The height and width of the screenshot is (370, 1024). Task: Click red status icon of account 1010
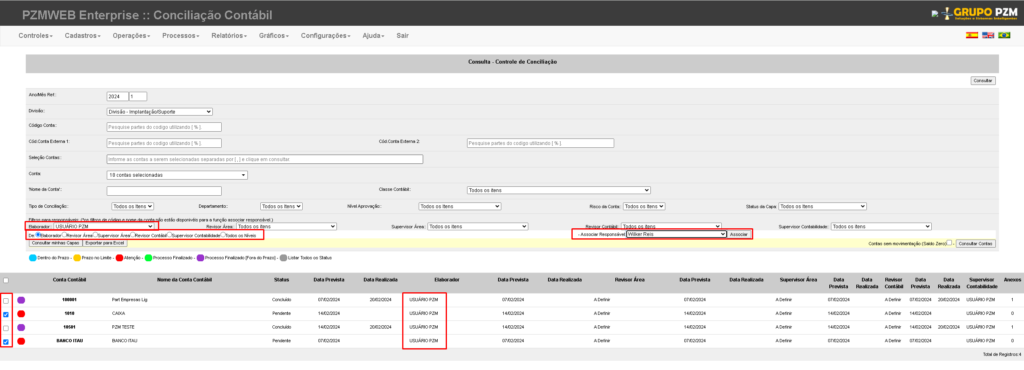tap(22, 314)
